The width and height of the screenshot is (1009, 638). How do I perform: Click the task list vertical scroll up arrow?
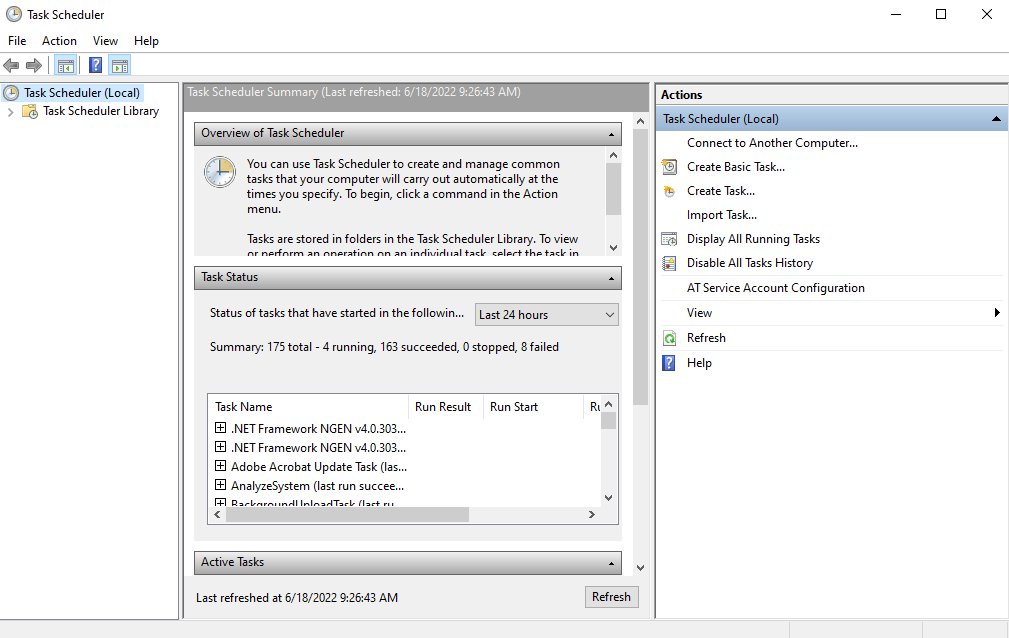(609, 404)
